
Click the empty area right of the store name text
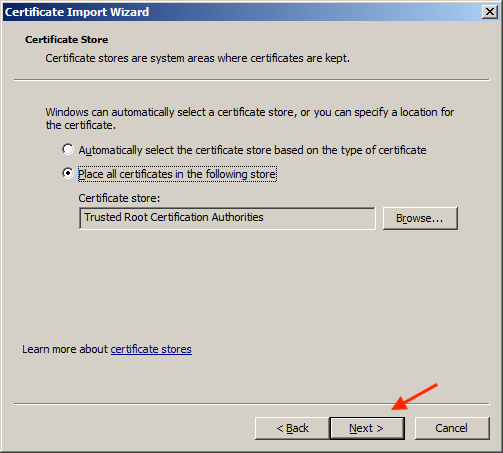pos(318,218)
